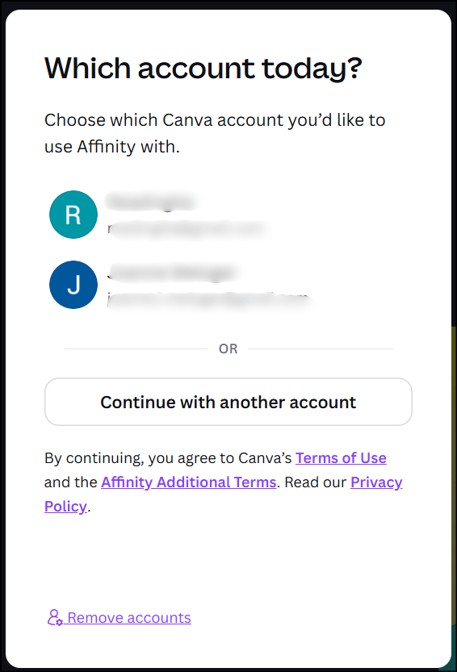
Task: Click the word Policy on the last terms line
Action: [x=66, y=507]
